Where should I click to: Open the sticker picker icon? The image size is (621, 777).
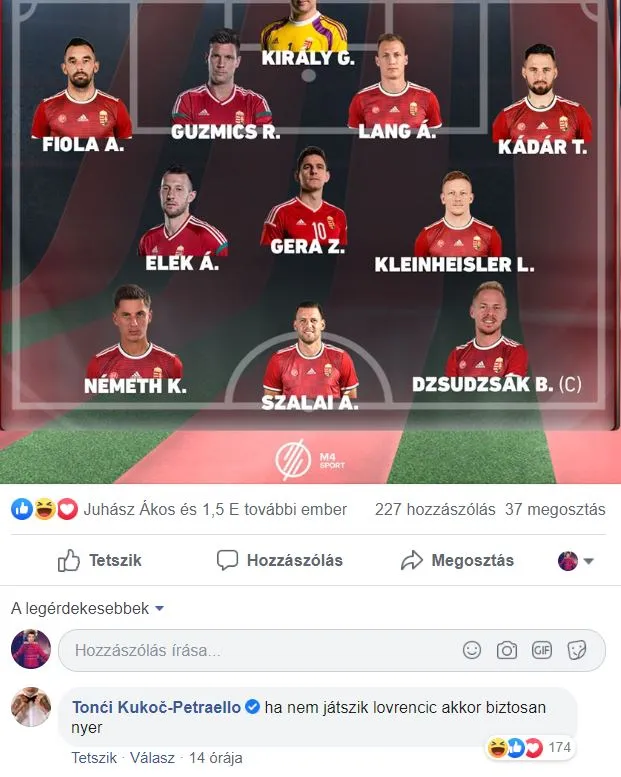(x=576, y=650)
